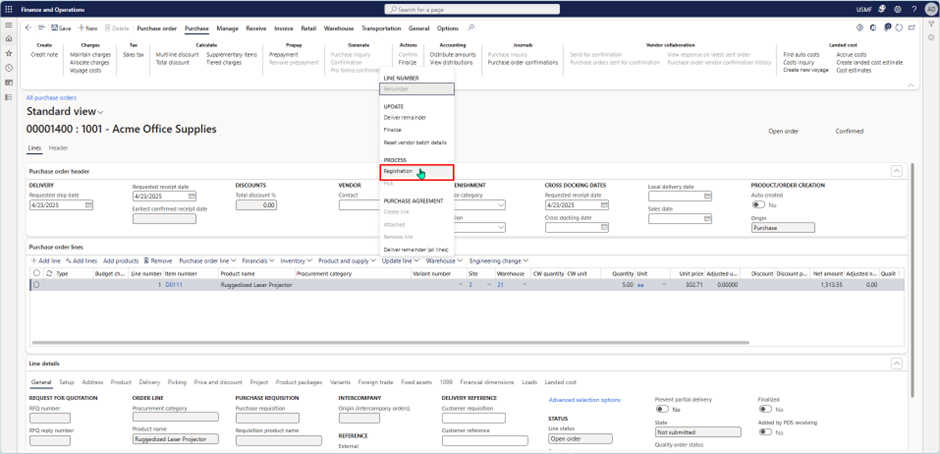Choose Deliver remainder (all lines)
This screenshot has height=454, width=940.
click(x=417, y=249)
